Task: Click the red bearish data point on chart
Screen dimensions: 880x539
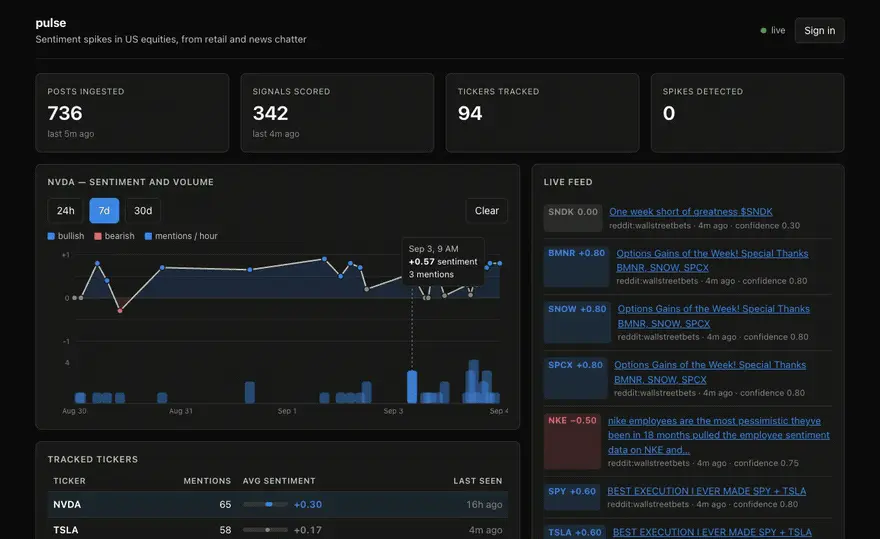Action: pyautogui.click(x=120, y=310)
